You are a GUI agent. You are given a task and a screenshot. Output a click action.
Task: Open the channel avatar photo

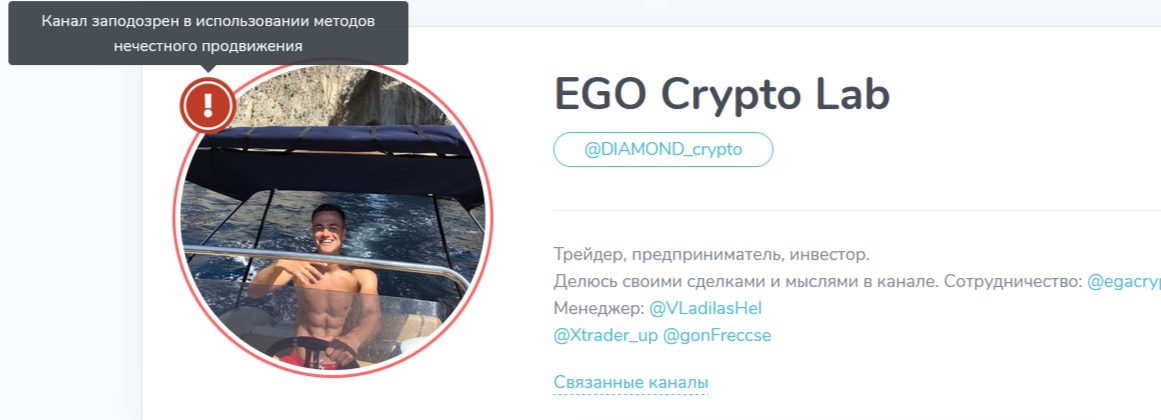333,219
